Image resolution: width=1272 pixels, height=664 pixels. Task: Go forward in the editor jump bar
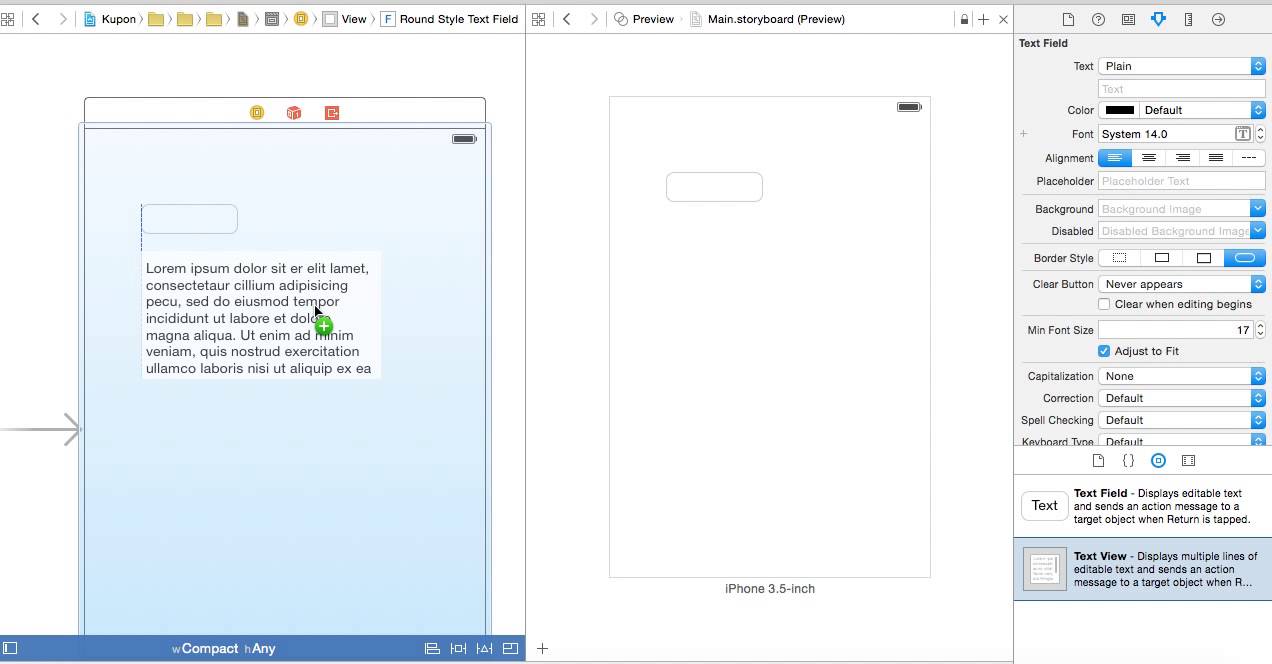tap(63, 19)
